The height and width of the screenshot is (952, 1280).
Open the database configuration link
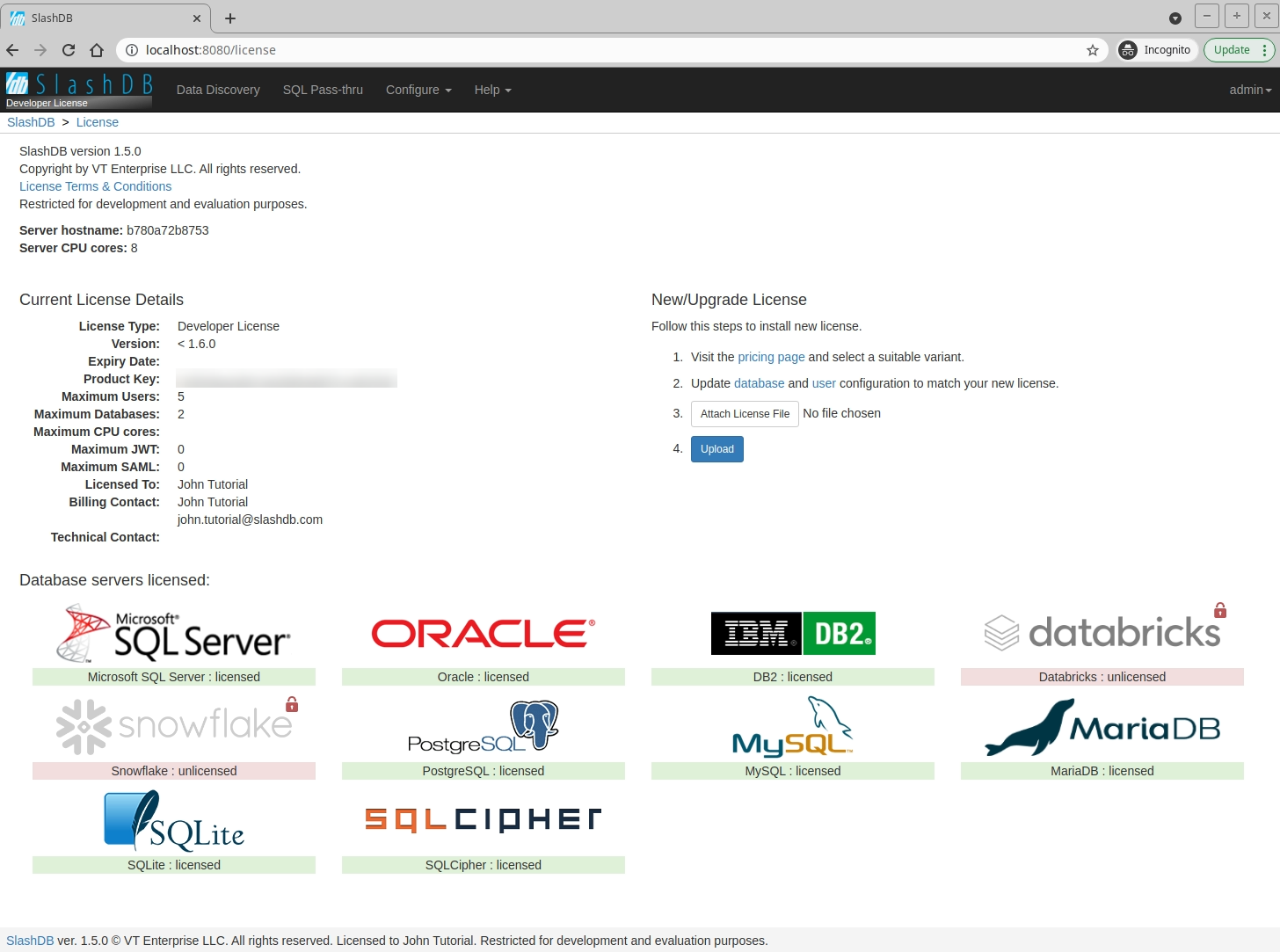tap(759, 383)
